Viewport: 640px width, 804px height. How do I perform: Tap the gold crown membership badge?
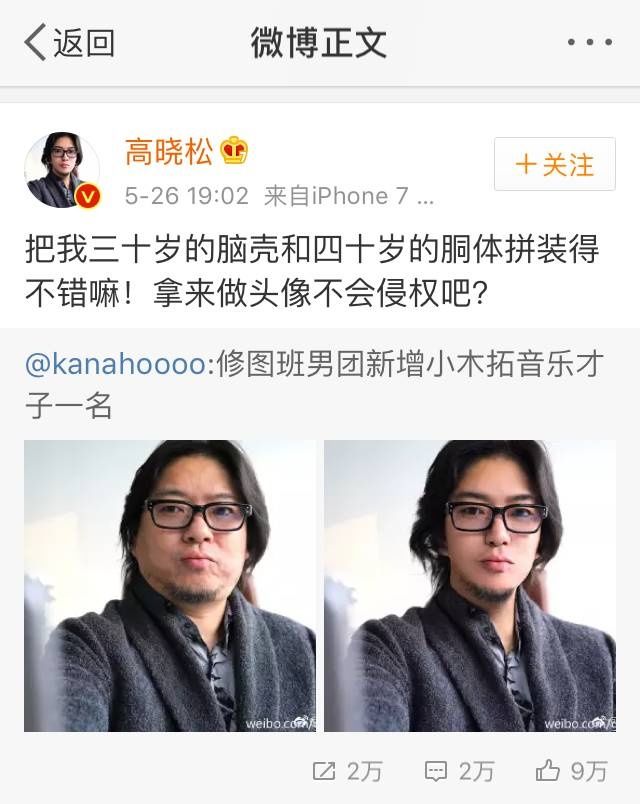(234, 150)
